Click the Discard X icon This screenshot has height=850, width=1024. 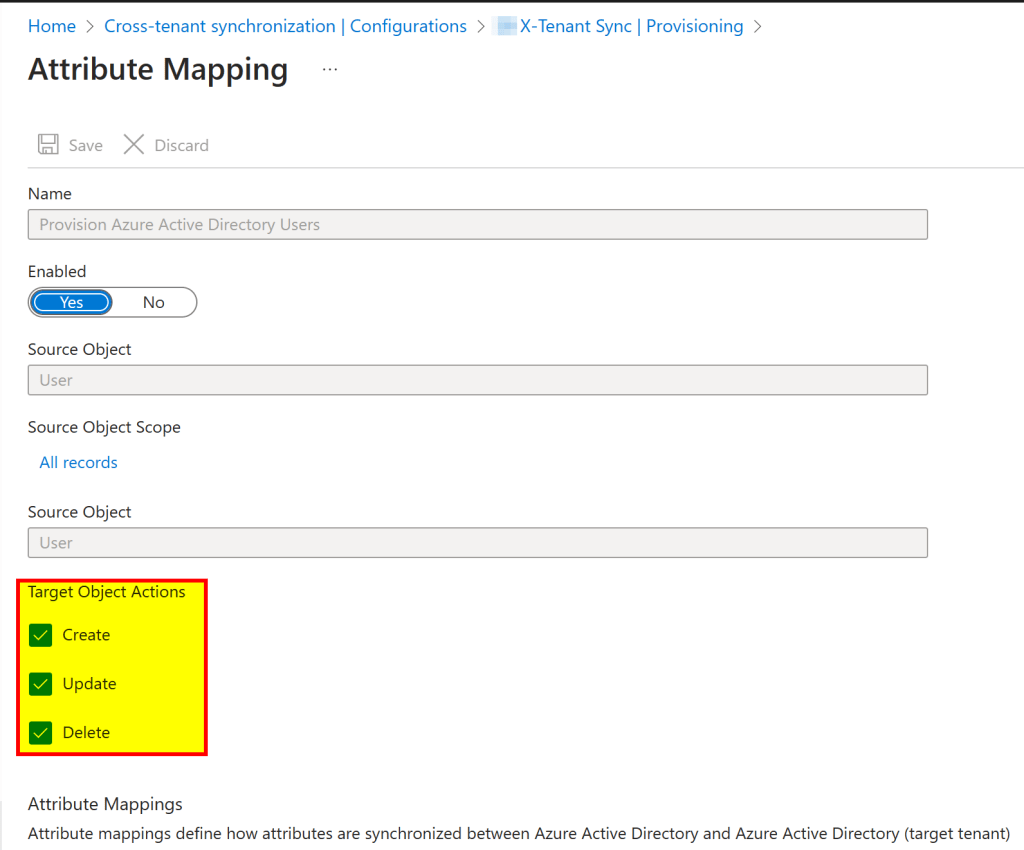[x=134, y=145]
